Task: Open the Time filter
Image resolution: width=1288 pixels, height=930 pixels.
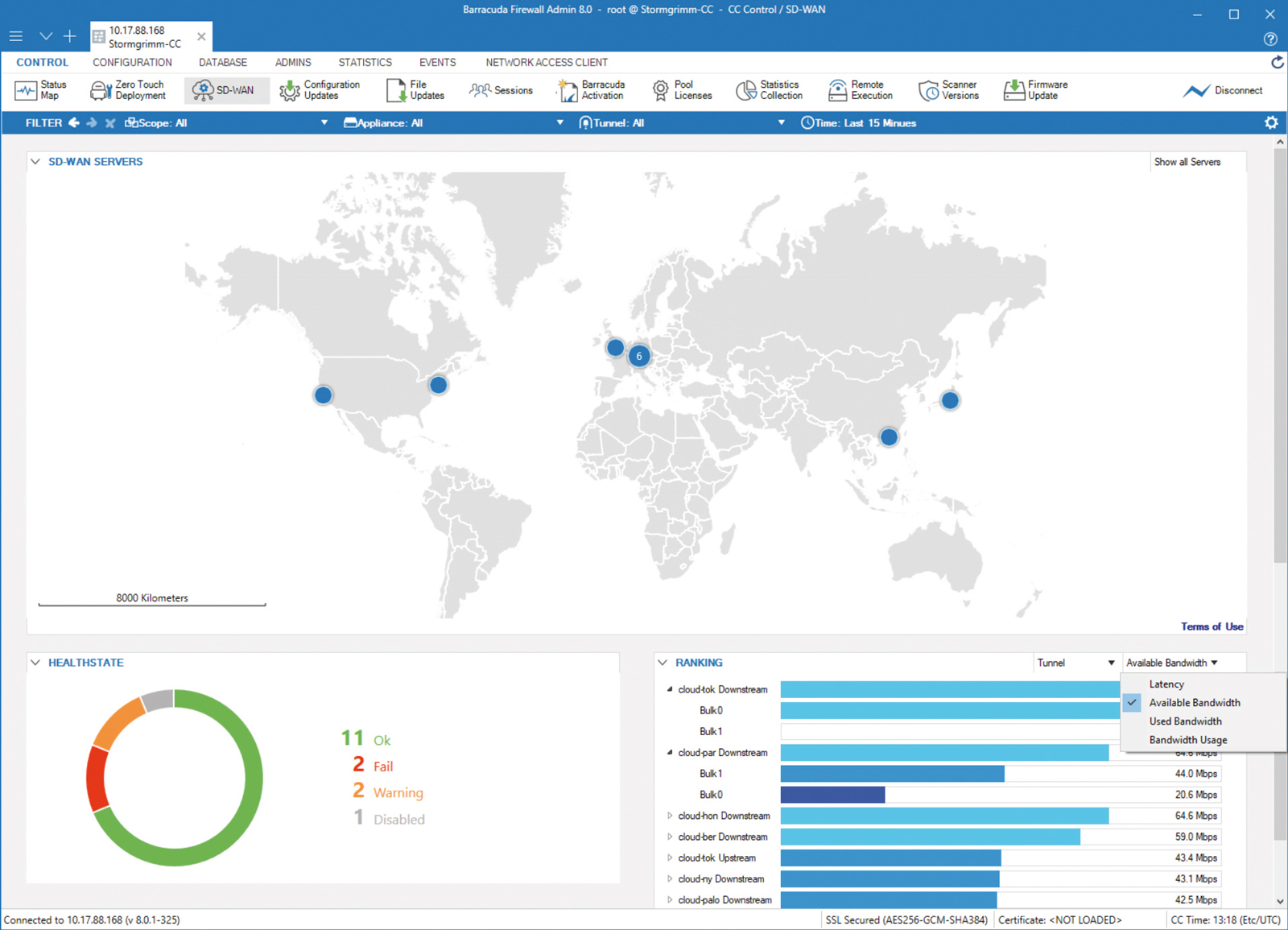Action: pyautogui.click(x=858, y=123)
